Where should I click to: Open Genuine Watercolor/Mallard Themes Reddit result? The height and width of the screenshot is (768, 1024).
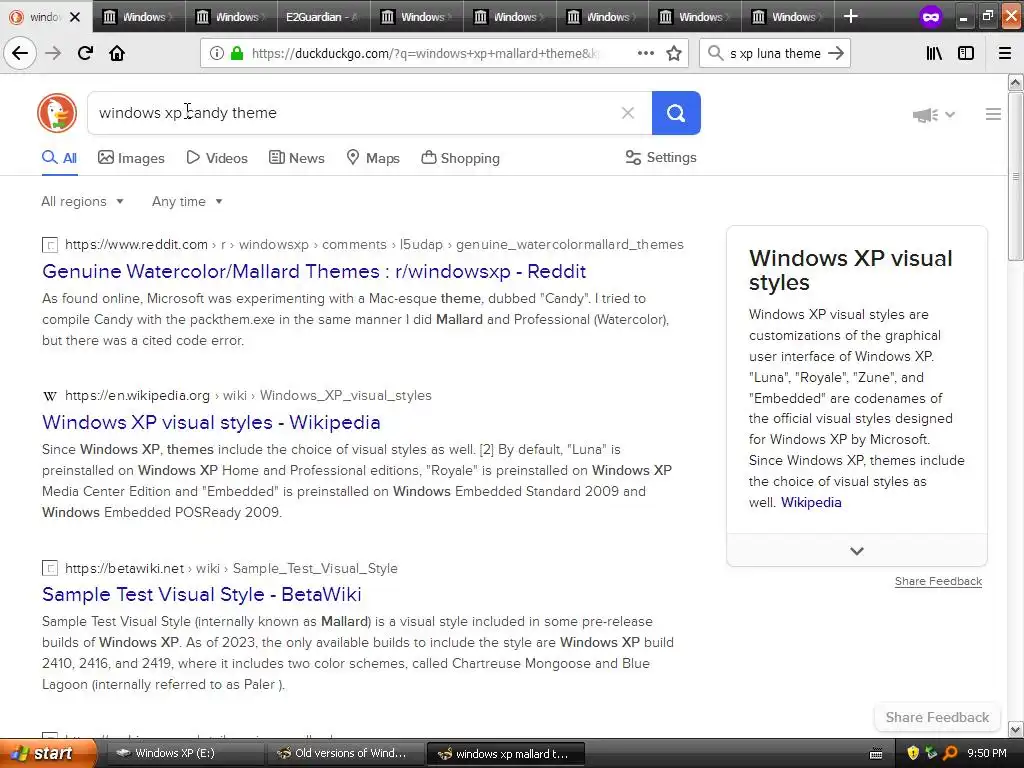314,271
